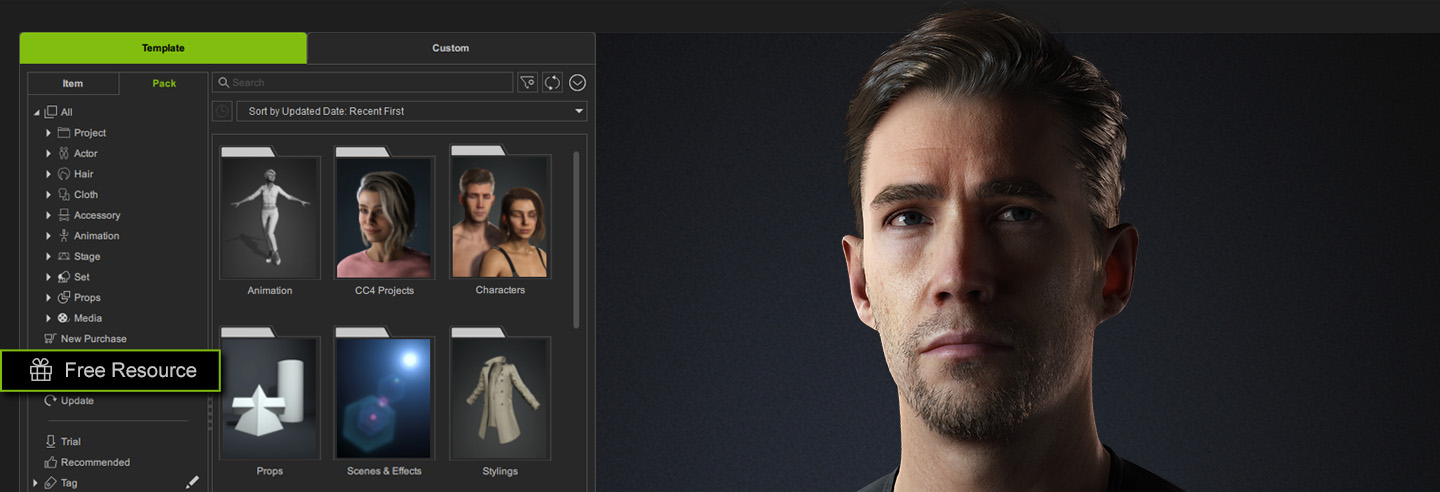Click the Recommended thumbs-up icon
The height and width of the screenshot is (492, 1440).
50,462
